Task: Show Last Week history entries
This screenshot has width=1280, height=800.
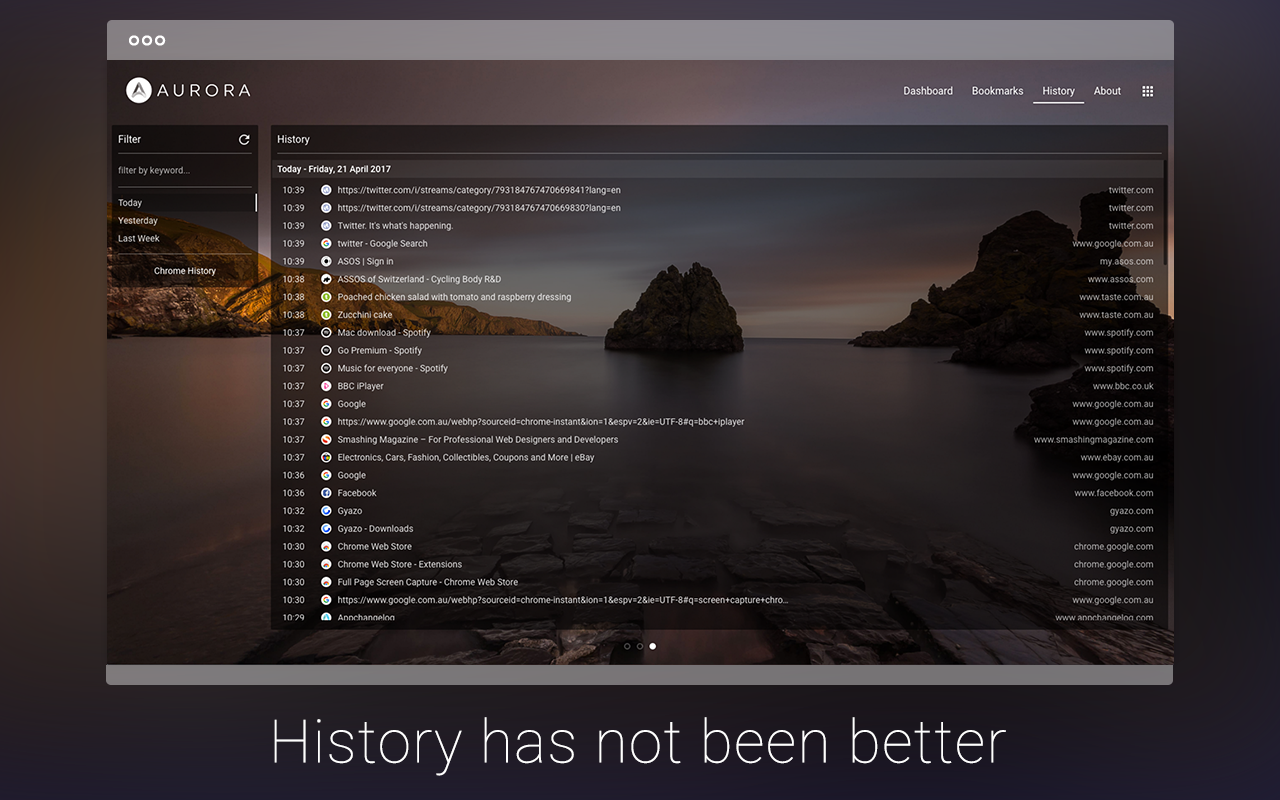Action: [138, 238]
